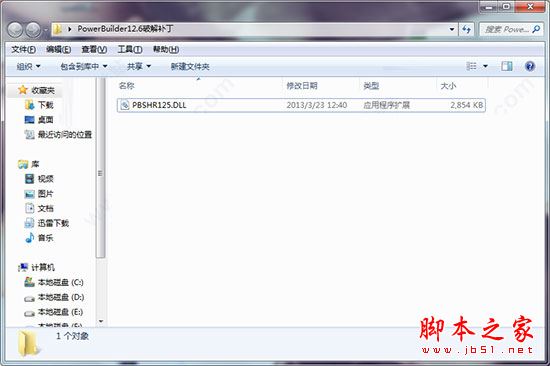Click the Xunlei Downloads library icon

pos(29,223)
